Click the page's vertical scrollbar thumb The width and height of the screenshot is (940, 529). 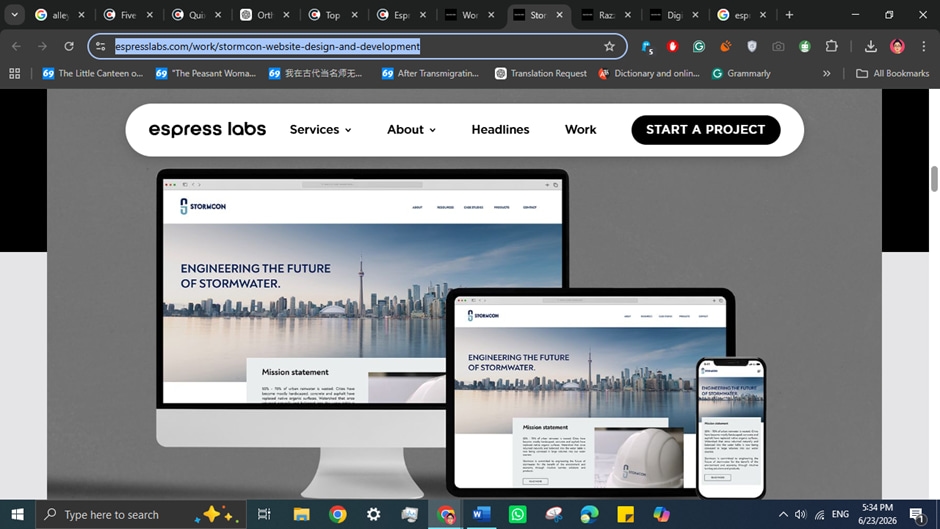point(934,179)
